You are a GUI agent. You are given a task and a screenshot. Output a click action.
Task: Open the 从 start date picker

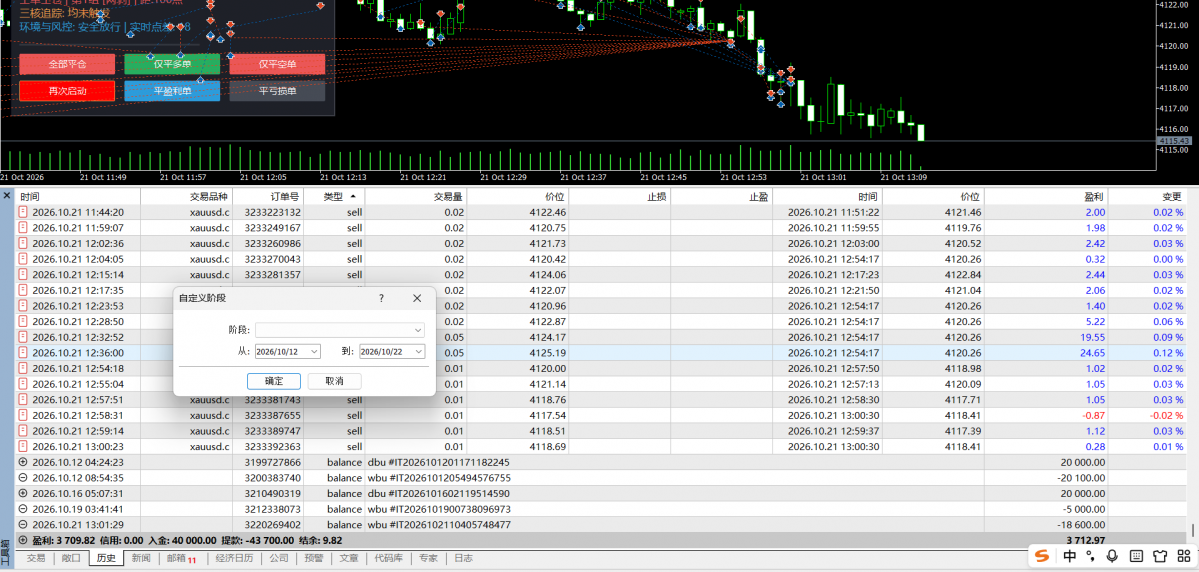coord(288,351)
